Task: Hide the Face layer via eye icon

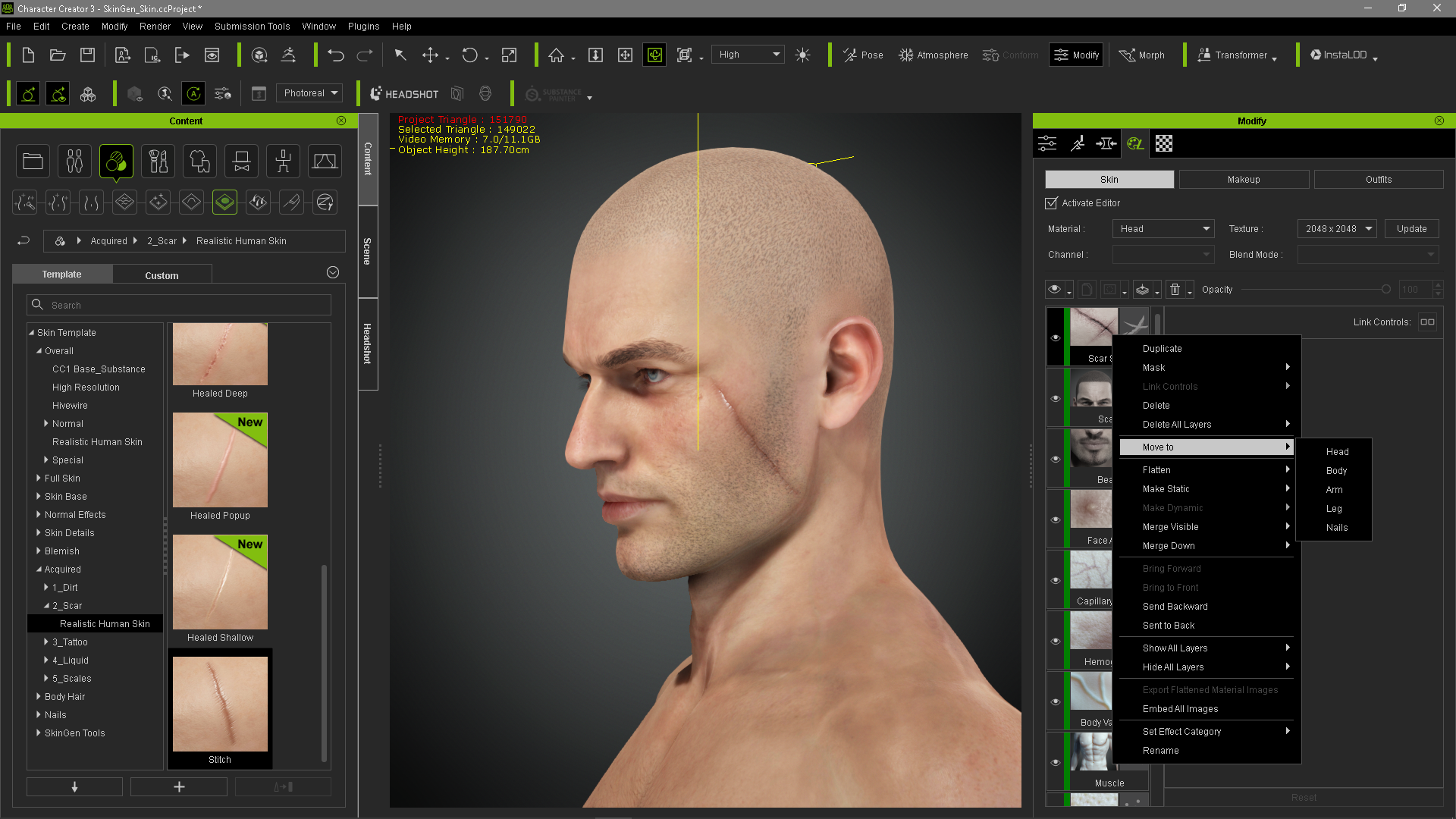Action: pos(1056,519)
